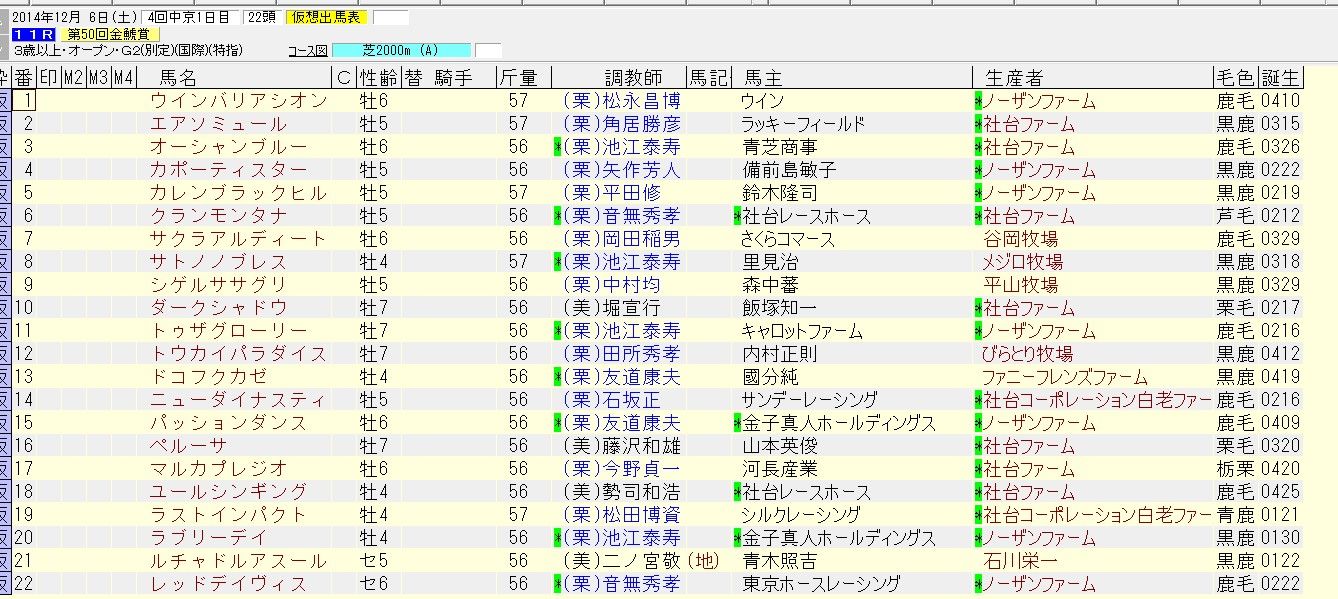Open horse ダークシャドウ

pos(218,308)
